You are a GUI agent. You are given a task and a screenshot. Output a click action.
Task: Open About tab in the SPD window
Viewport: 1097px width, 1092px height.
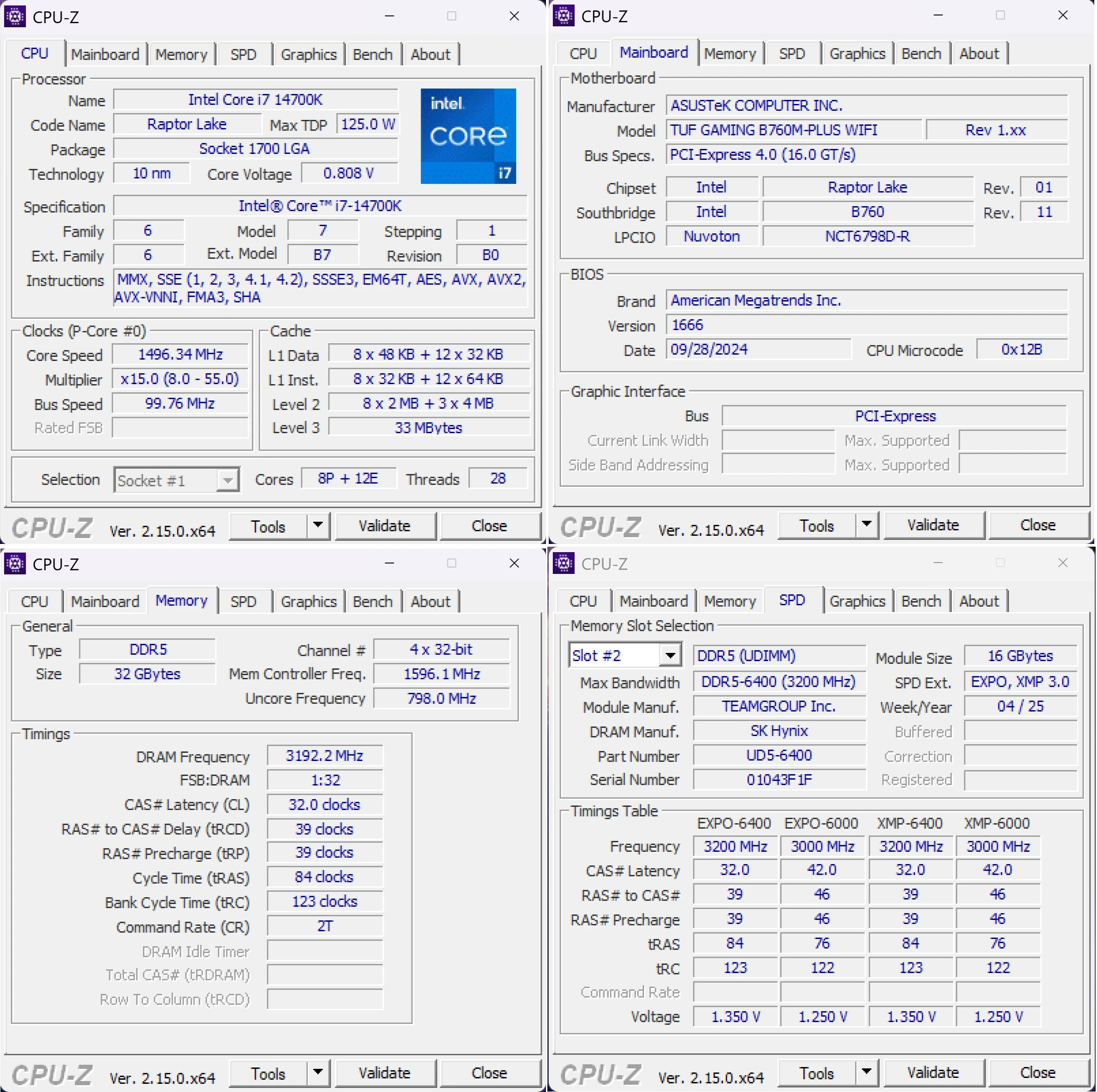979,601
